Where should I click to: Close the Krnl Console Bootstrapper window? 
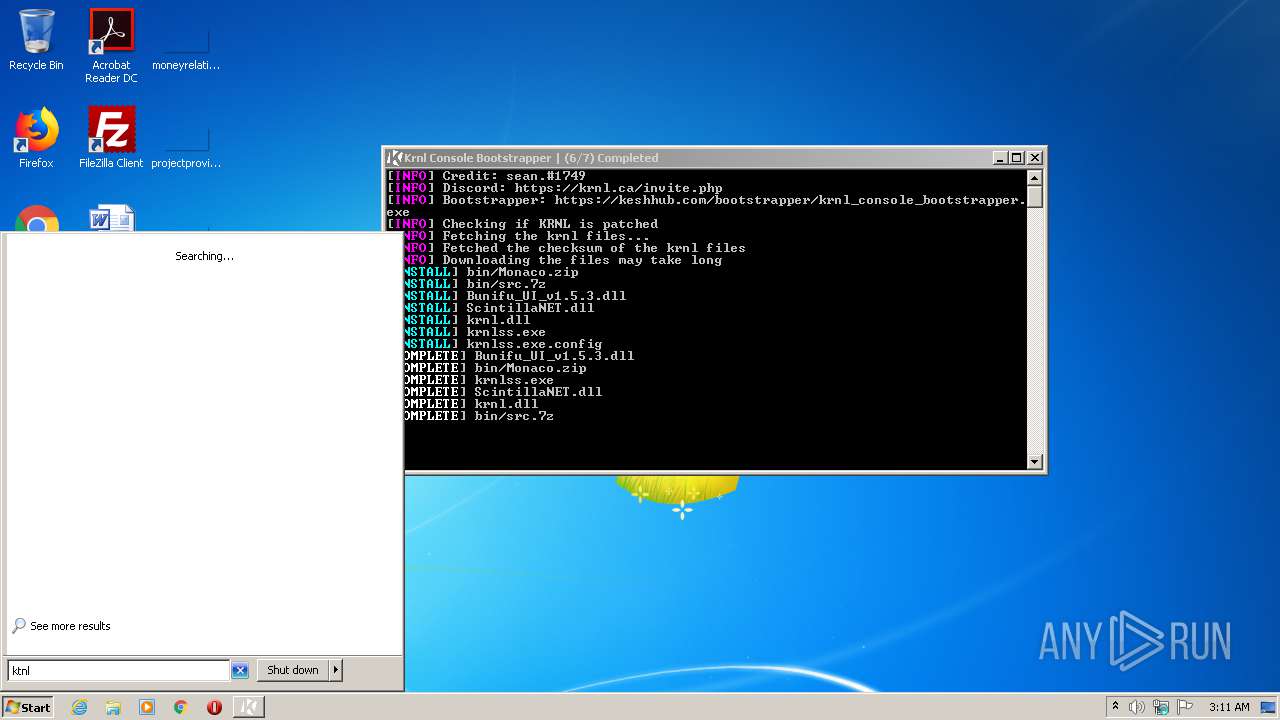tap(1035, 158)
